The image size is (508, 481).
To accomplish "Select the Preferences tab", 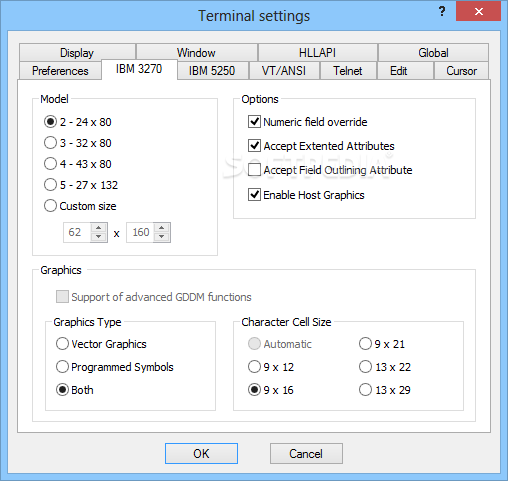I will 60,71.
